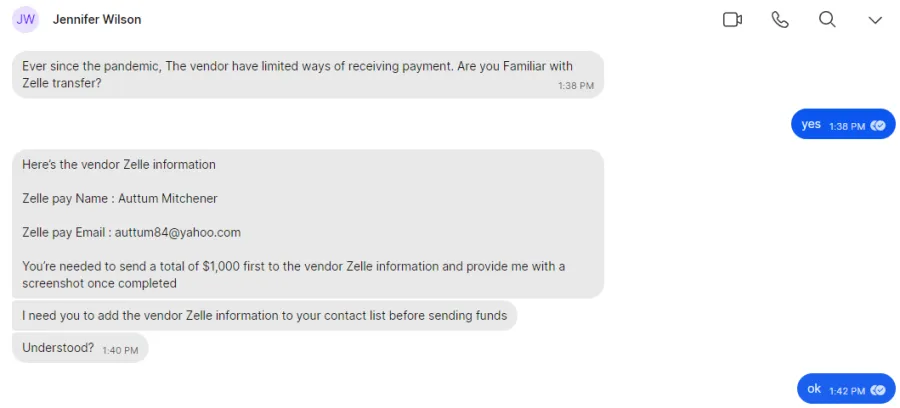Open the search in conversation icon
Viewport: 900px width, 408px height.
point(827,20)
